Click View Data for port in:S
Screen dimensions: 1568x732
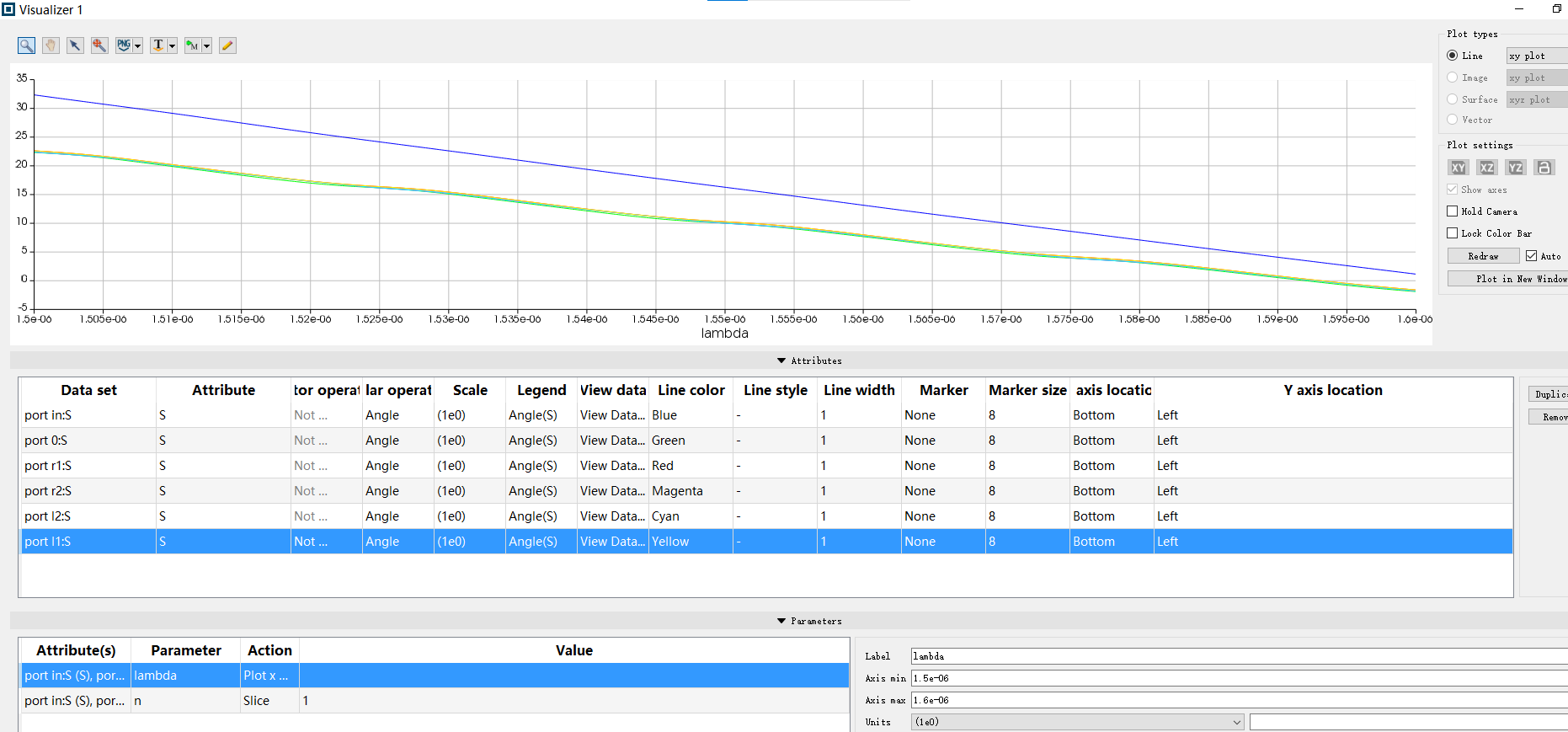click(x=612, y=415)
